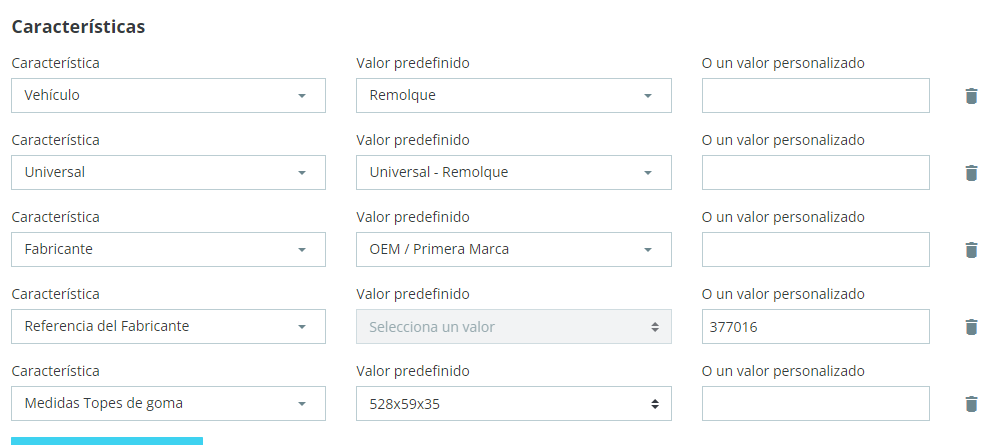
Task: Open the 528x59x35 value dropdown
Action: [513, 404]
